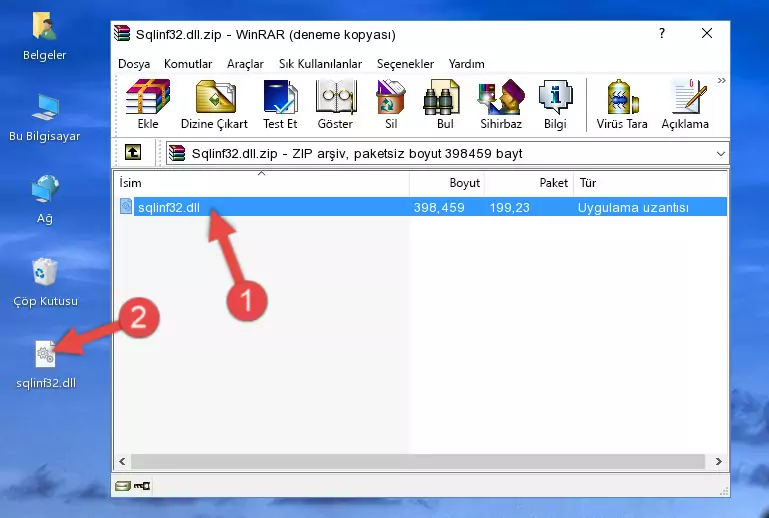Viewport: 769px width, 518px height.
Task: Close the WinRAR window
Action: coord(707,33)
